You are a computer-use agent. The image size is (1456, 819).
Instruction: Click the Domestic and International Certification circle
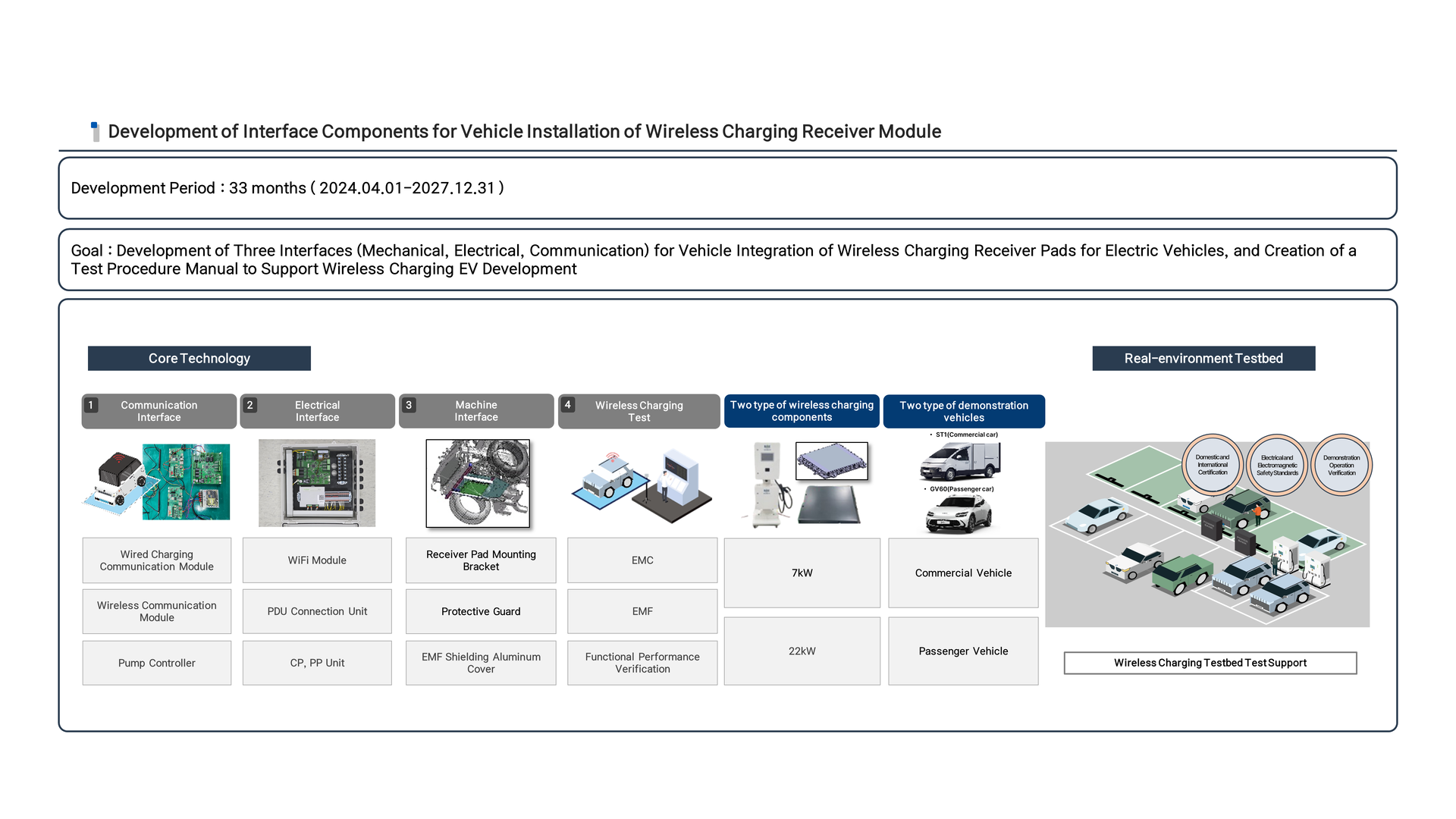pyautogui.click(x=1212, y=465)
